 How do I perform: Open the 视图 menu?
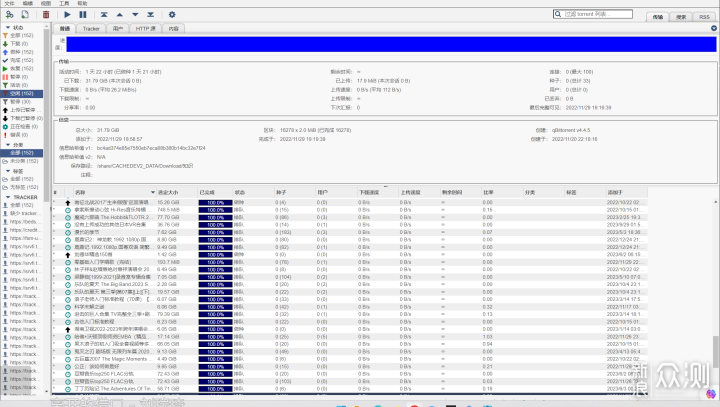[46, 3]
